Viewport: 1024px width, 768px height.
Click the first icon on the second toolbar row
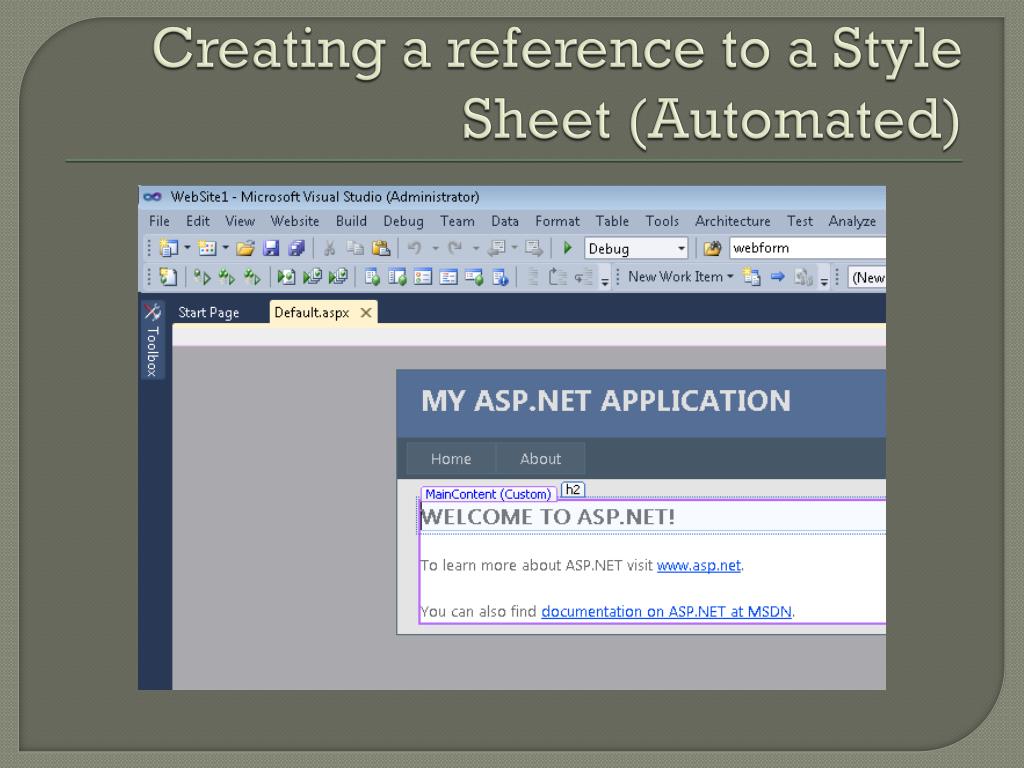168,278
